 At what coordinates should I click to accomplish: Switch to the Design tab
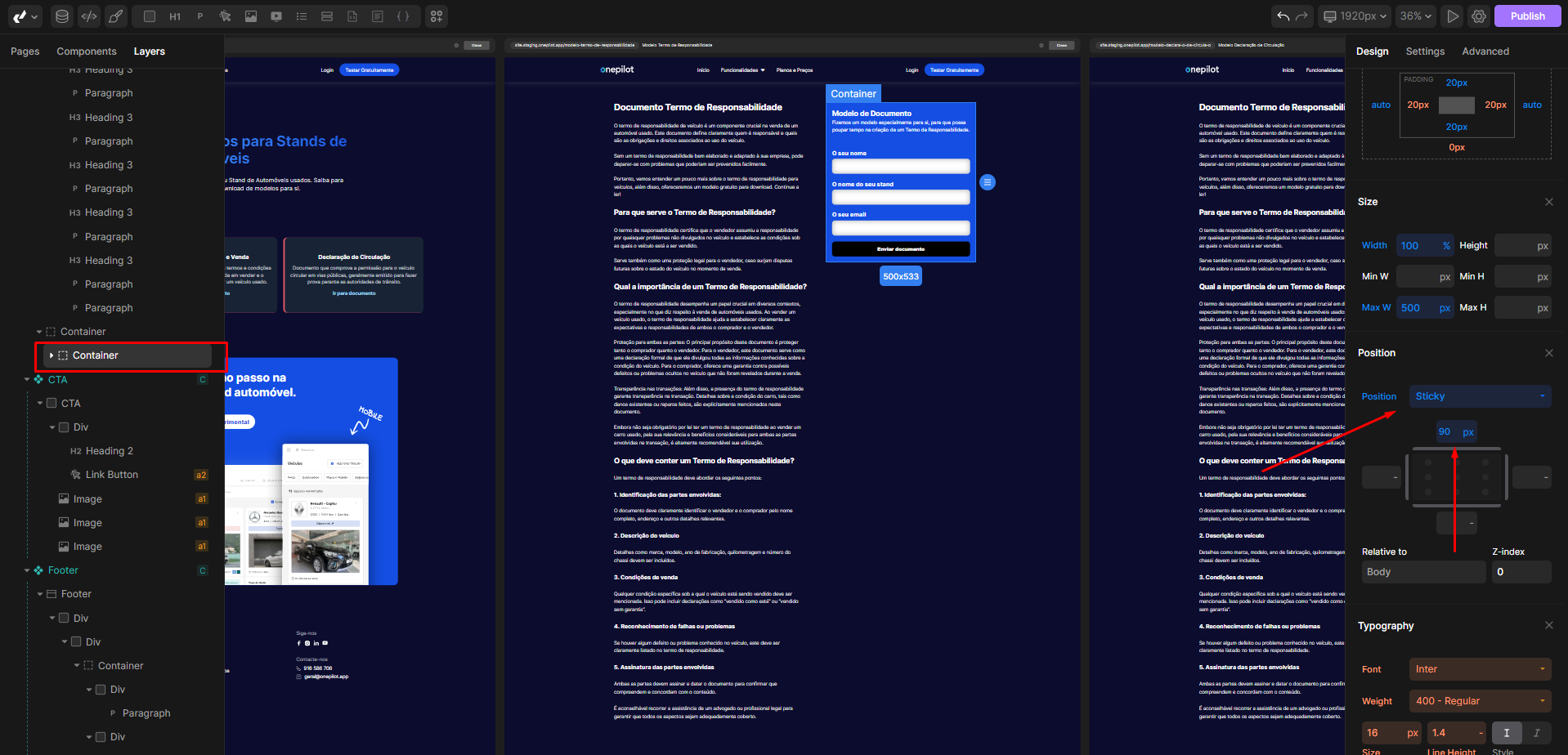click(1372, 51)
